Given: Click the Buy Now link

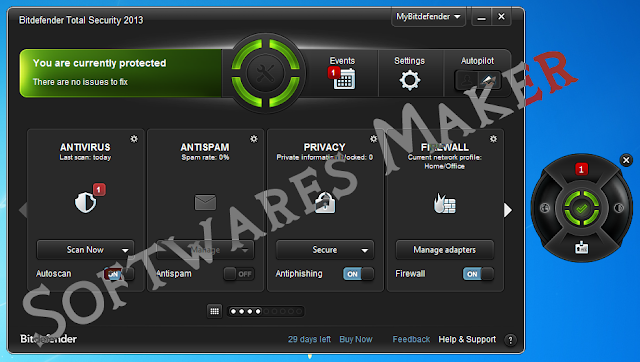Looking at the screenshot, I should coord(356,339).
